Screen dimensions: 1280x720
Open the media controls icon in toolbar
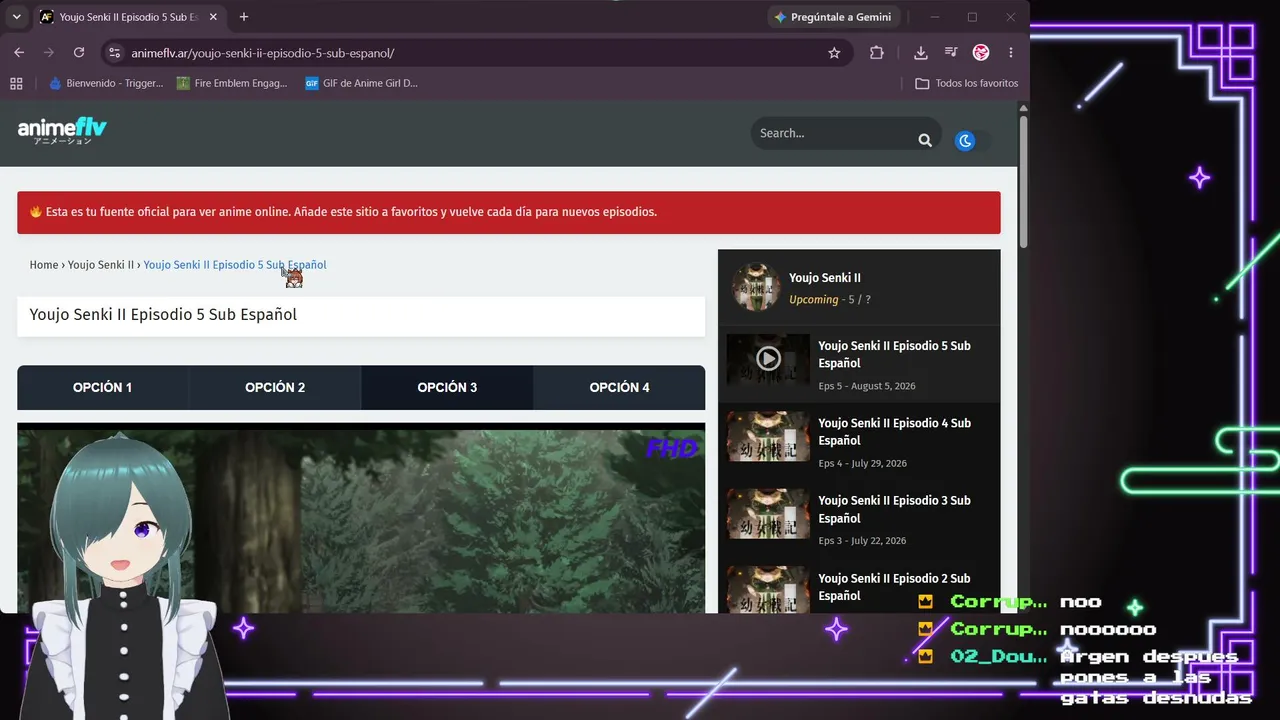951,53
